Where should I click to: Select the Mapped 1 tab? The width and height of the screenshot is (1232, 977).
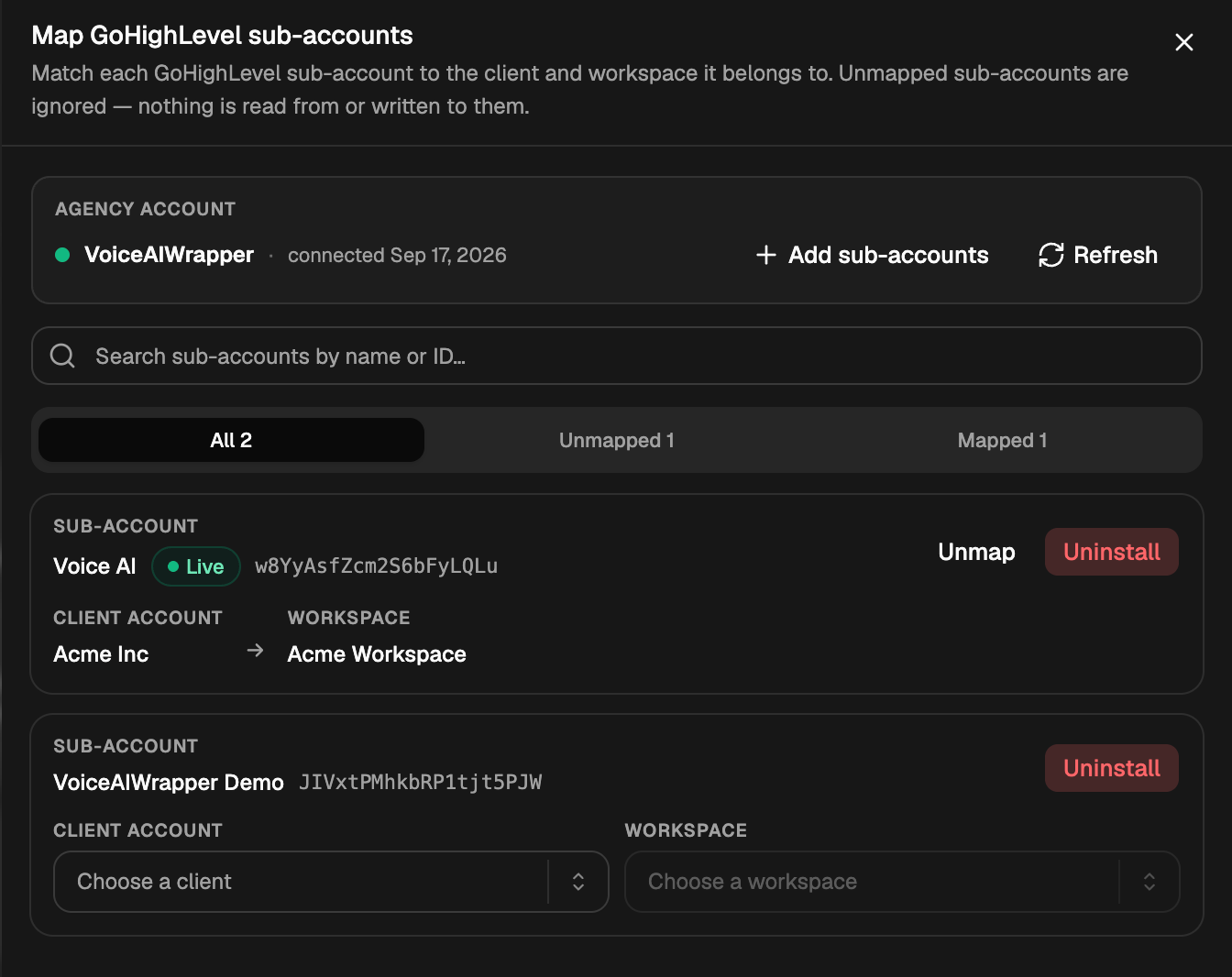pos(1002,440)
